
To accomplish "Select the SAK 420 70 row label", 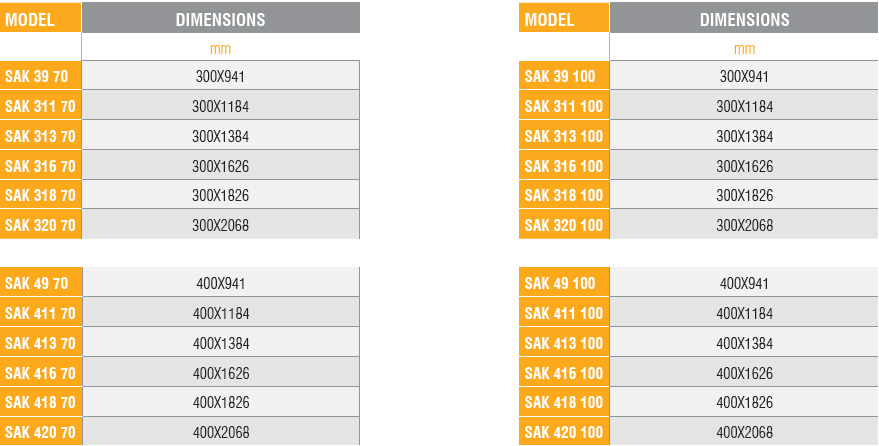I will pos(41,431).
